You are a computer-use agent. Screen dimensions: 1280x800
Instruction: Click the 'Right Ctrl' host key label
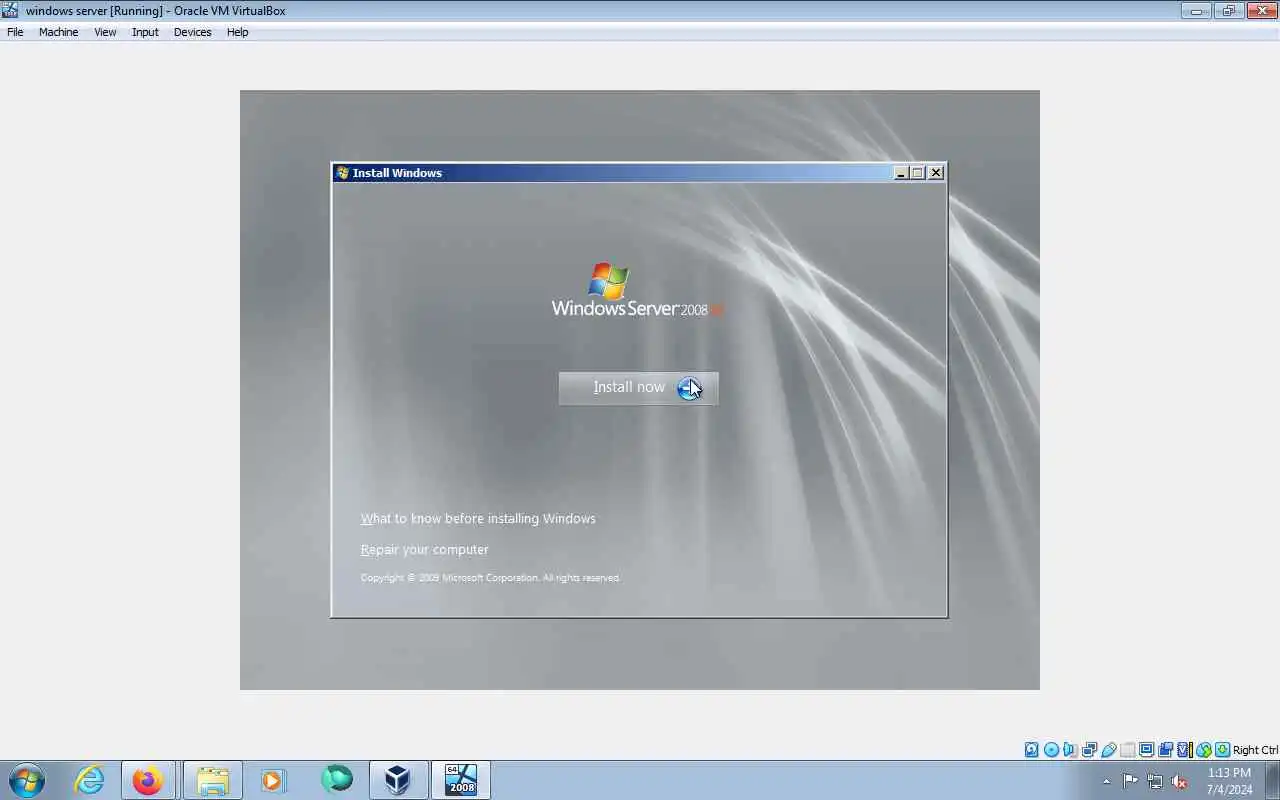[x=1255, y=750]
